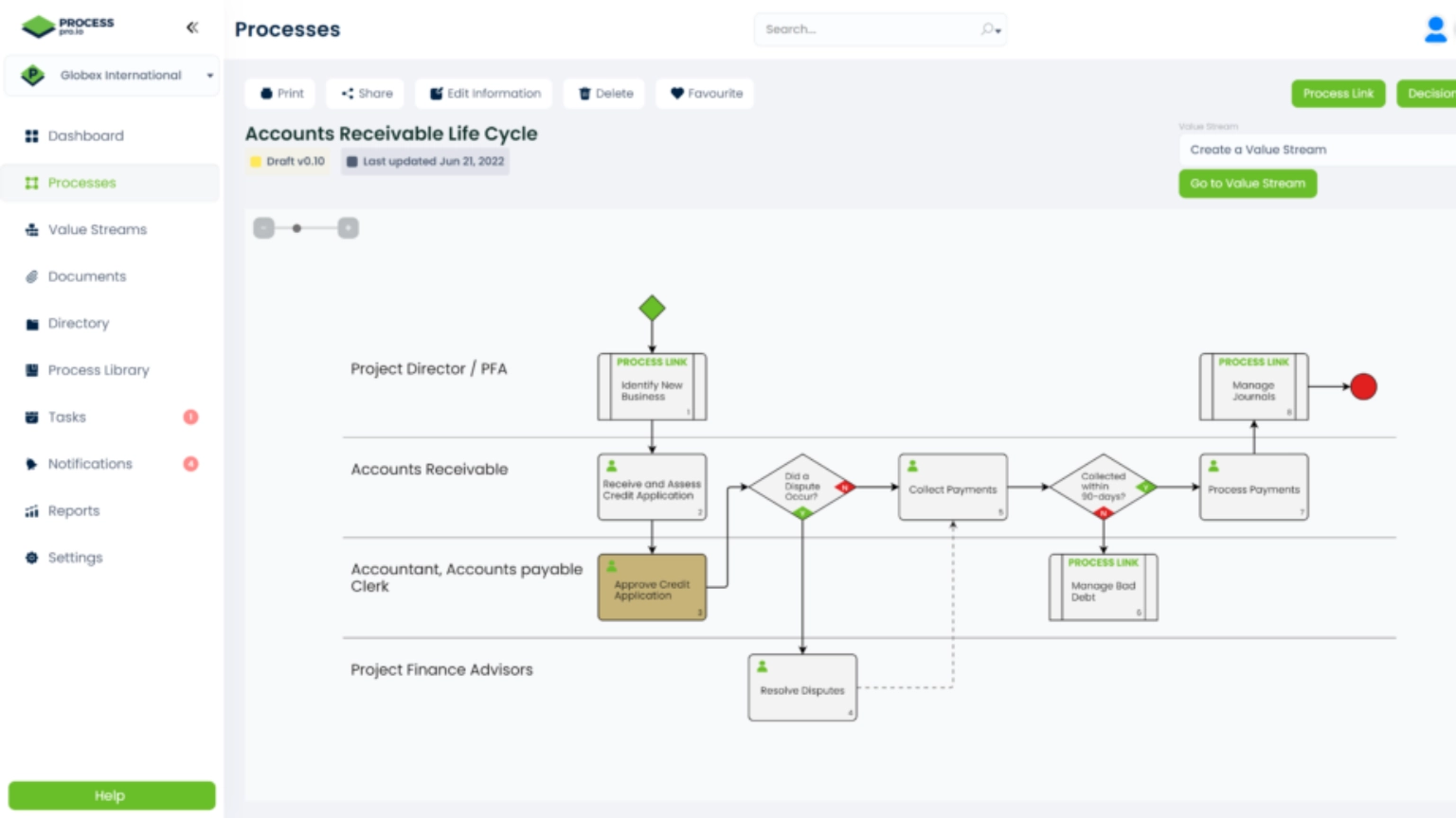Viewport: 1456px width, 818px height.
Task: Open Notifications in the sidebar
Action: (110, 464)
